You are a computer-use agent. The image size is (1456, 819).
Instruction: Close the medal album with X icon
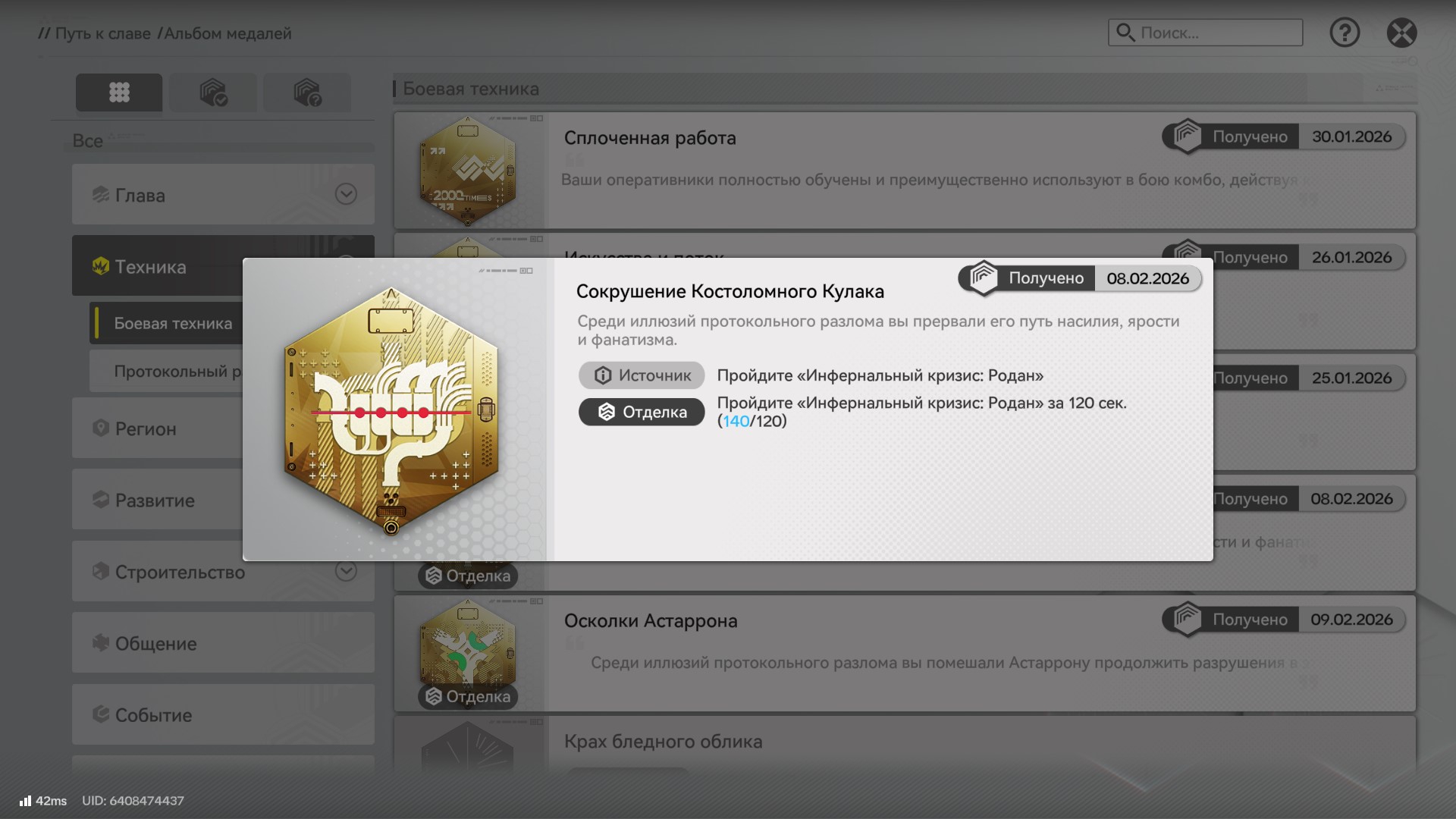(1401, 33)
